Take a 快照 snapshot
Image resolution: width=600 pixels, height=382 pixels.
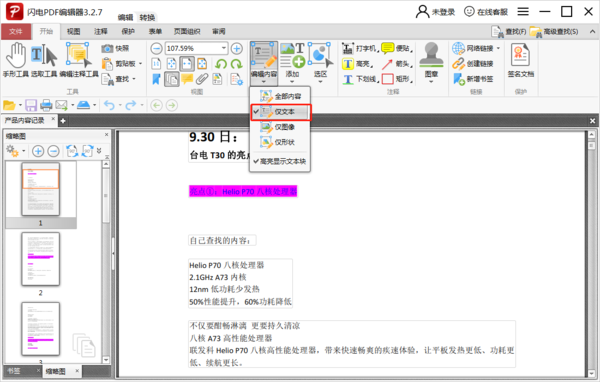116,48
